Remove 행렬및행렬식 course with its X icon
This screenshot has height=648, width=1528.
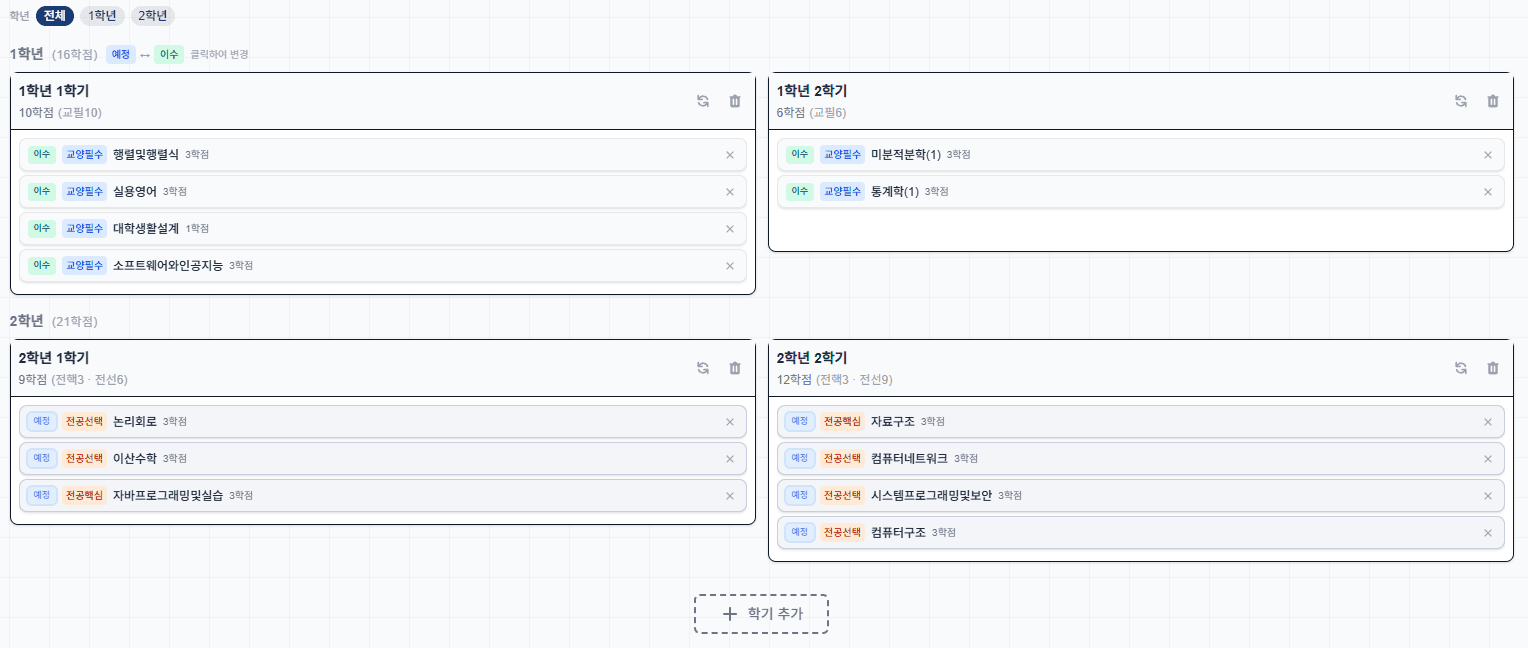click(x=729, y=155)
